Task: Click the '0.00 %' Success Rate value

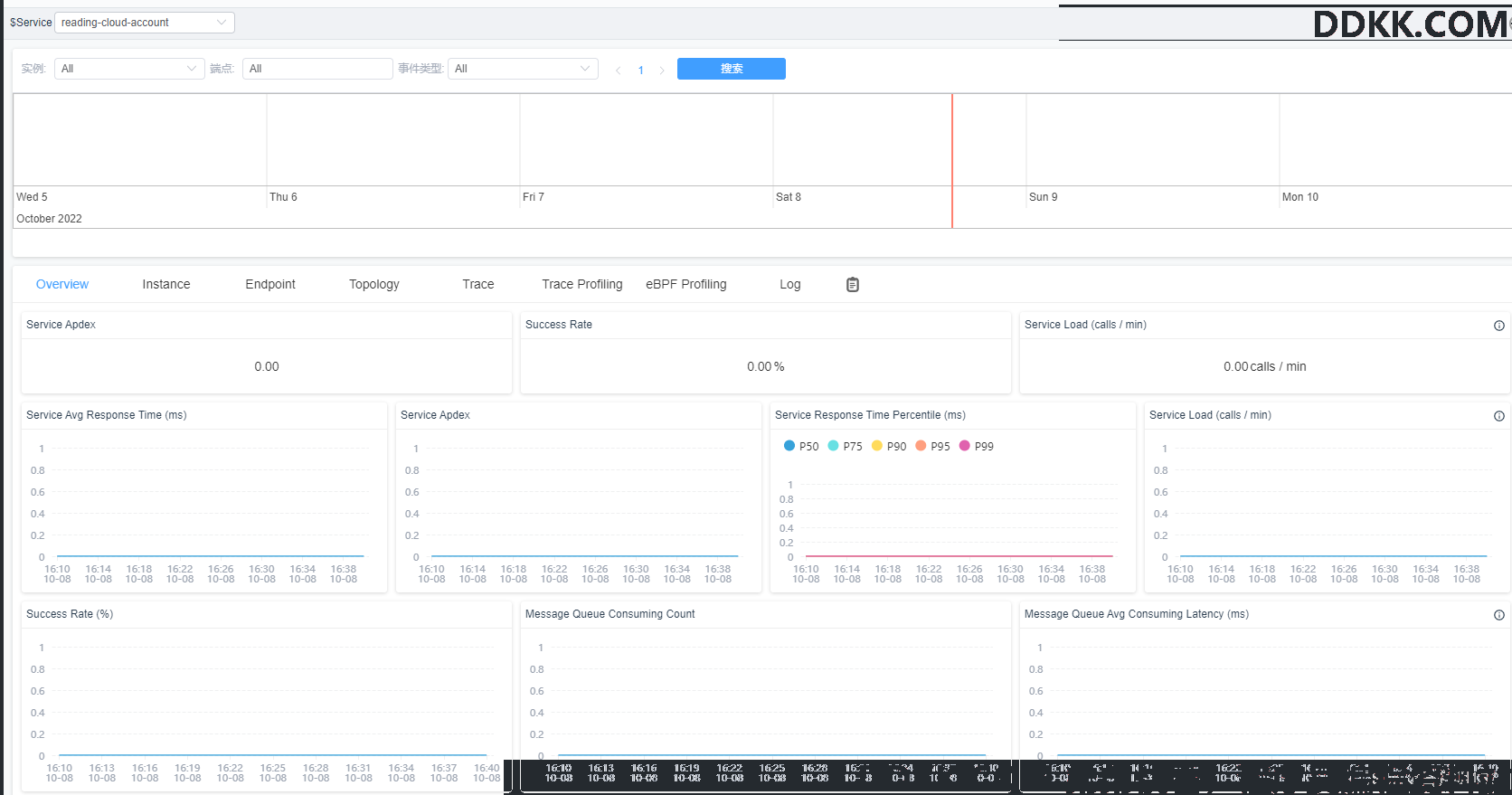Action: (766, 366)
